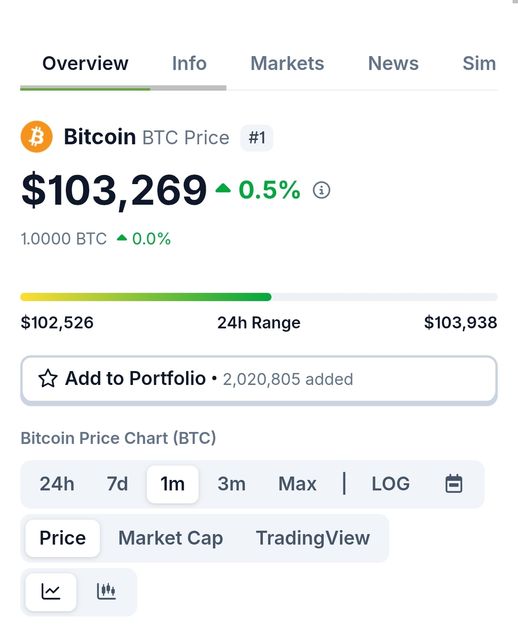Switch to candlestick chart view
The image size is (518, 640).
point(106,591)
